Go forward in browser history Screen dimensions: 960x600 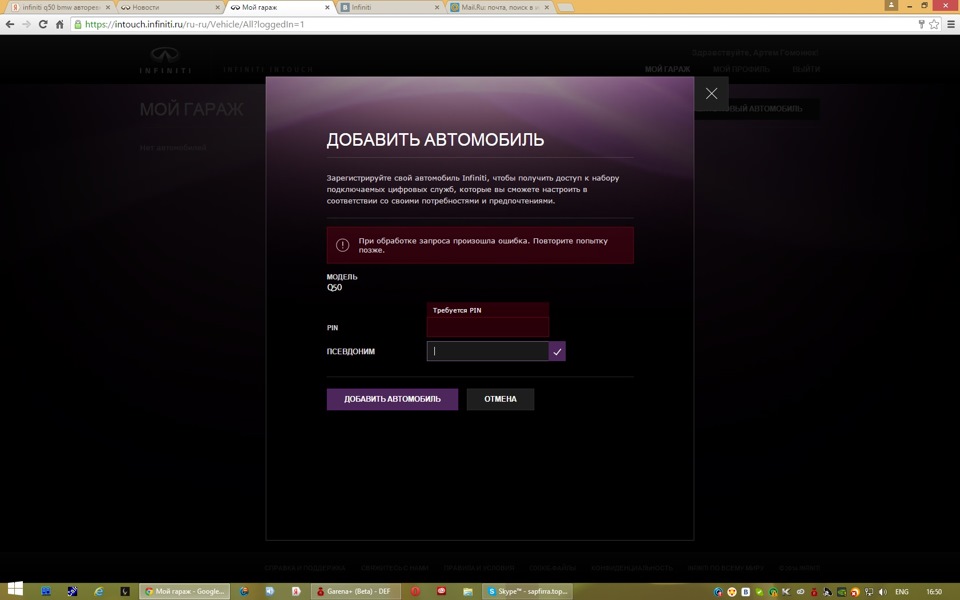point(26,24)
